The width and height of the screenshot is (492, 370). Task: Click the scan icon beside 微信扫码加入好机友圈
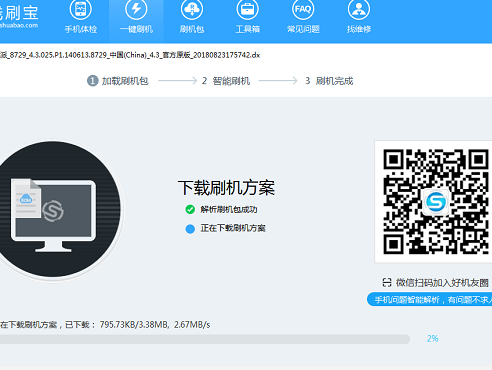tap(387, 283)
